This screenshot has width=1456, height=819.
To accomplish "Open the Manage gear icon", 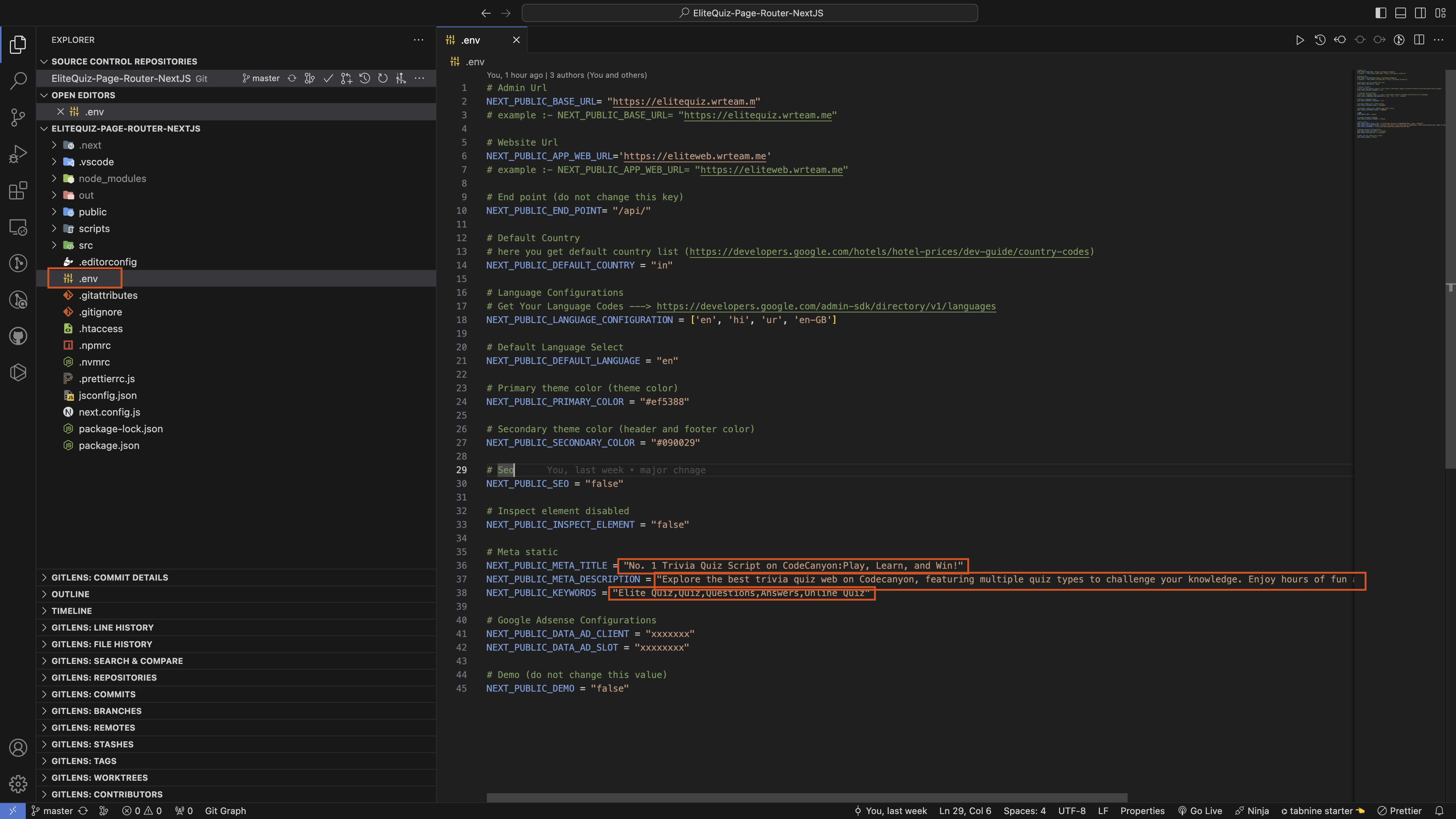I will 18,784.
